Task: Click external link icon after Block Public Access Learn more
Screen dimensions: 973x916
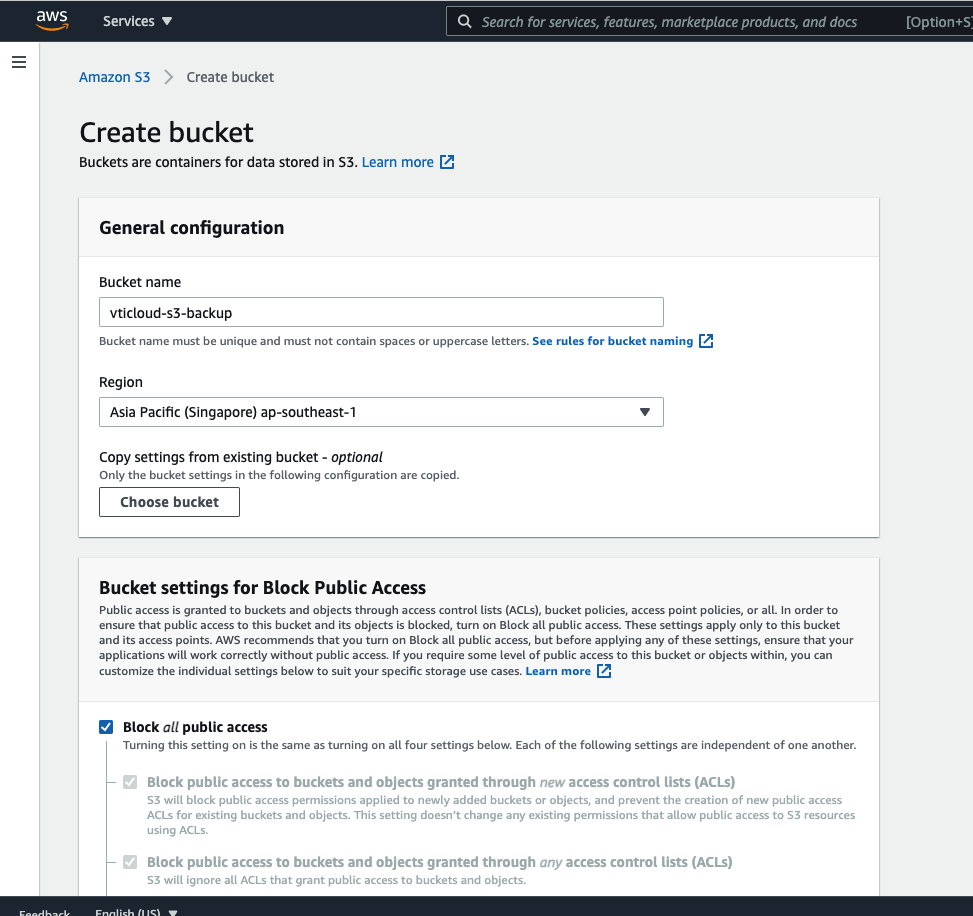Action: point(604,671)
